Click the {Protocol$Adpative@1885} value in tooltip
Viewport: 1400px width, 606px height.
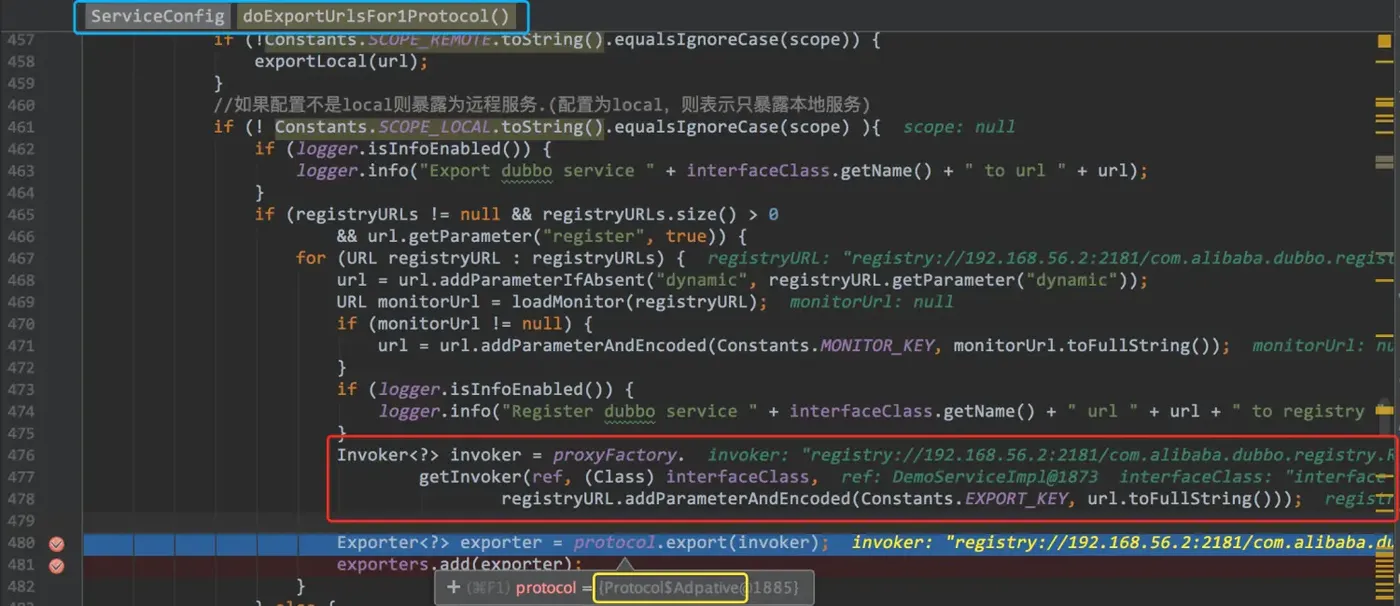click(x=697, y=588)
